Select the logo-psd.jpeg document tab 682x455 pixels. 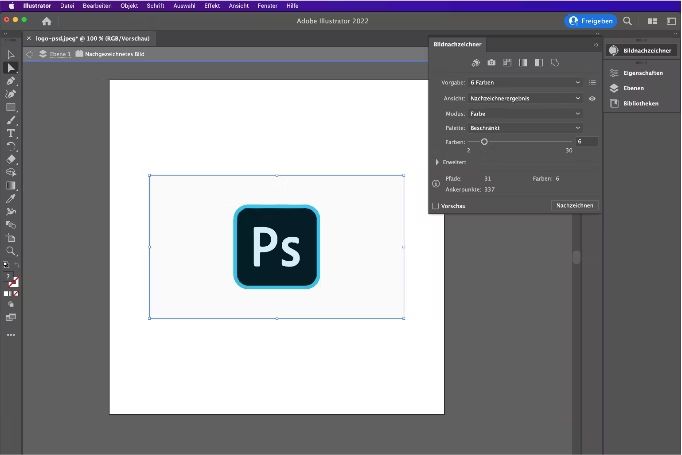tap(92, 38)
